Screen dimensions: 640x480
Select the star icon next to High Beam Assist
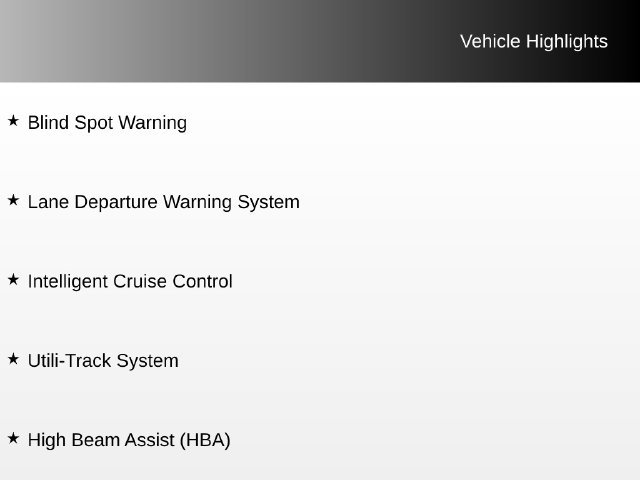(13, 438)
